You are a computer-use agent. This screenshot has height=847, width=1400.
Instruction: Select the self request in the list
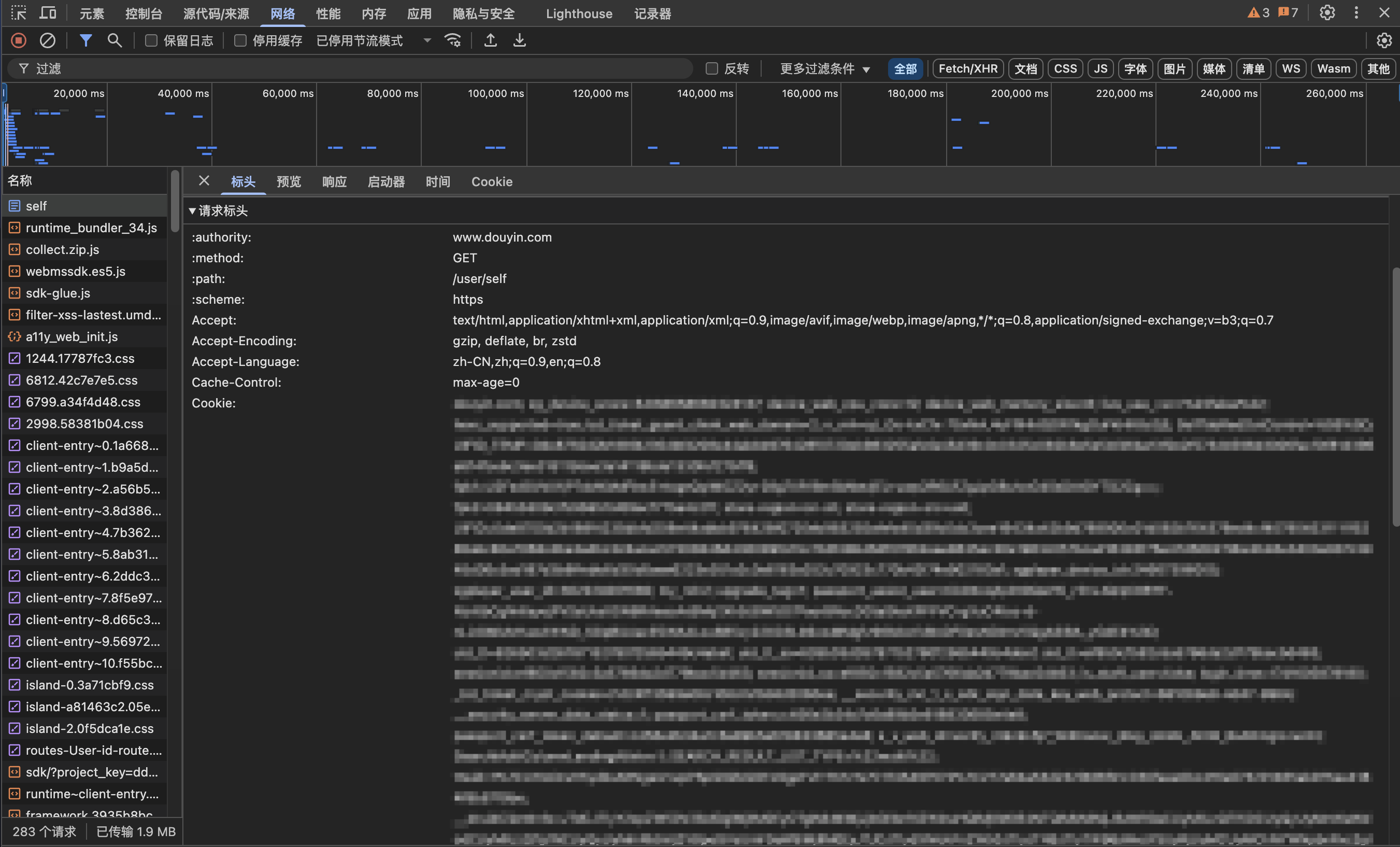(x=36, y=206)
